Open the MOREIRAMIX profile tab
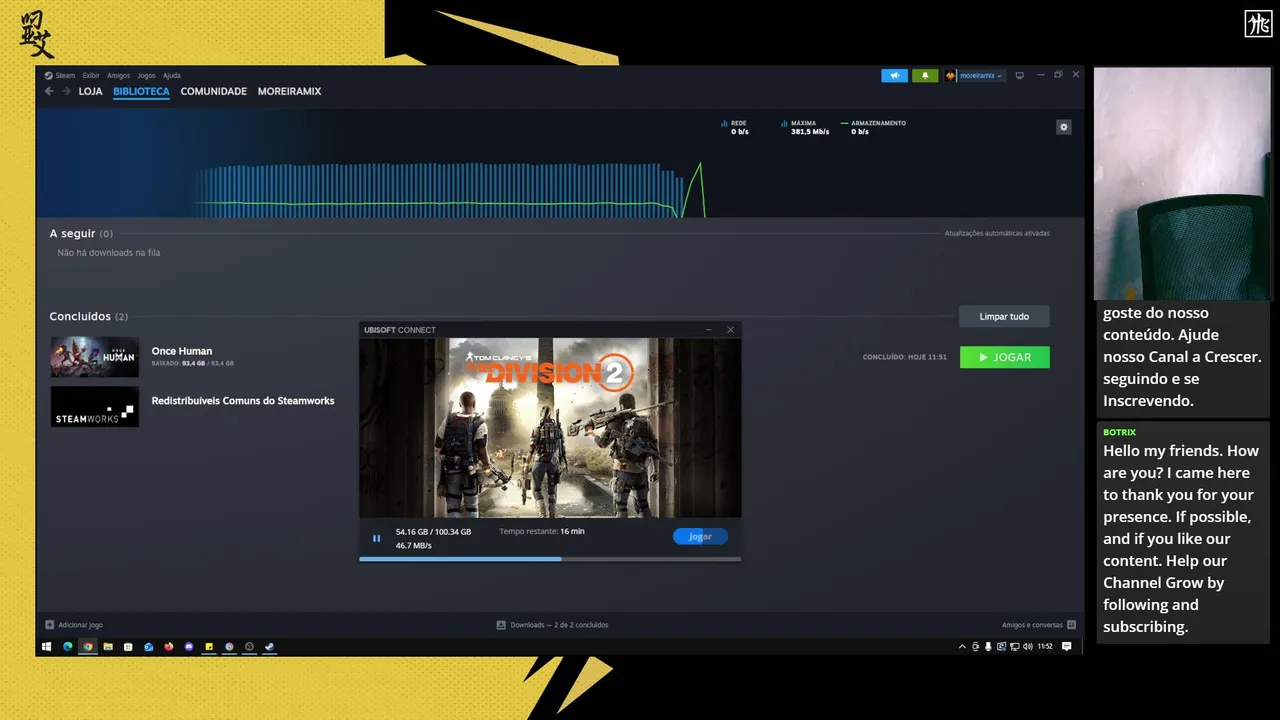 point(289,91)
